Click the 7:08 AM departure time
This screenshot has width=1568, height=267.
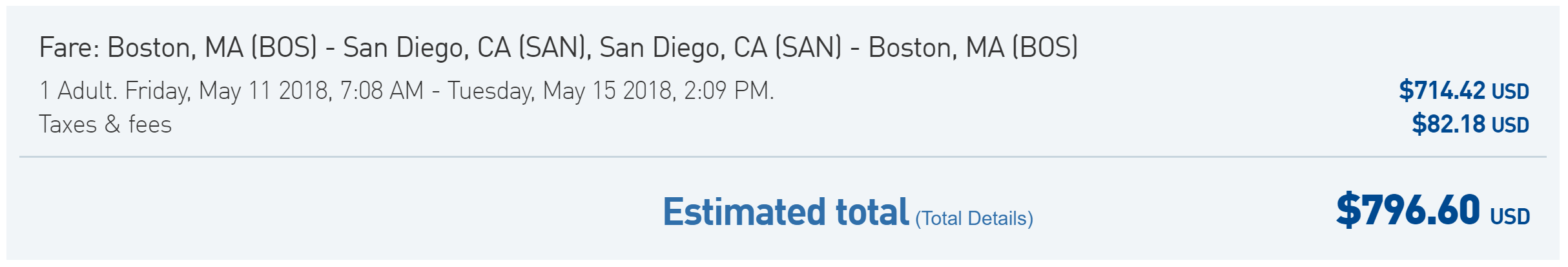click(382, 91)
